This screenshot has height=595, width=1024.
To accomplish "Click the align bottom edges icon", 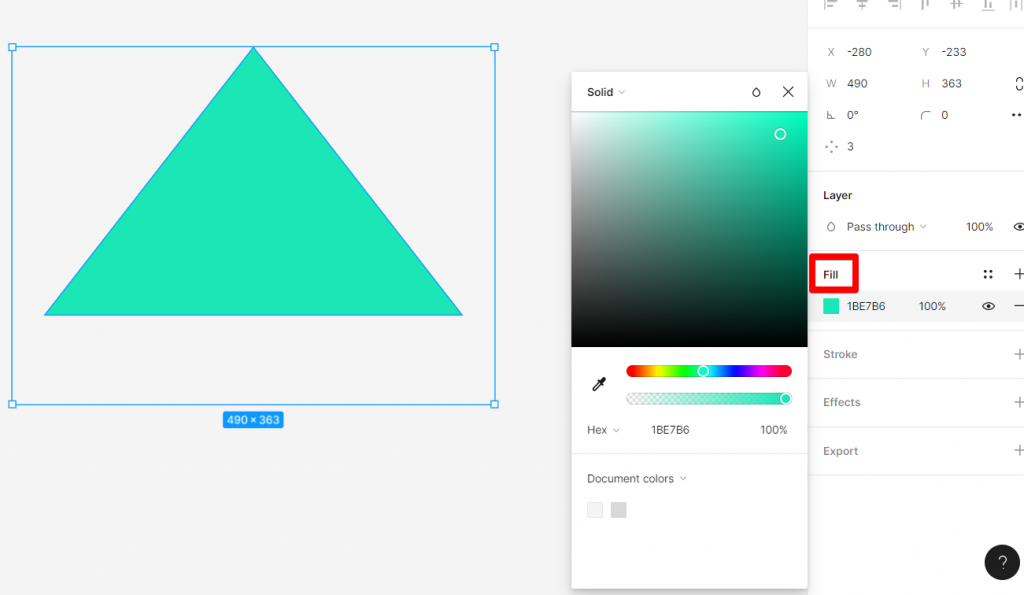I will [x=988, y=6].
